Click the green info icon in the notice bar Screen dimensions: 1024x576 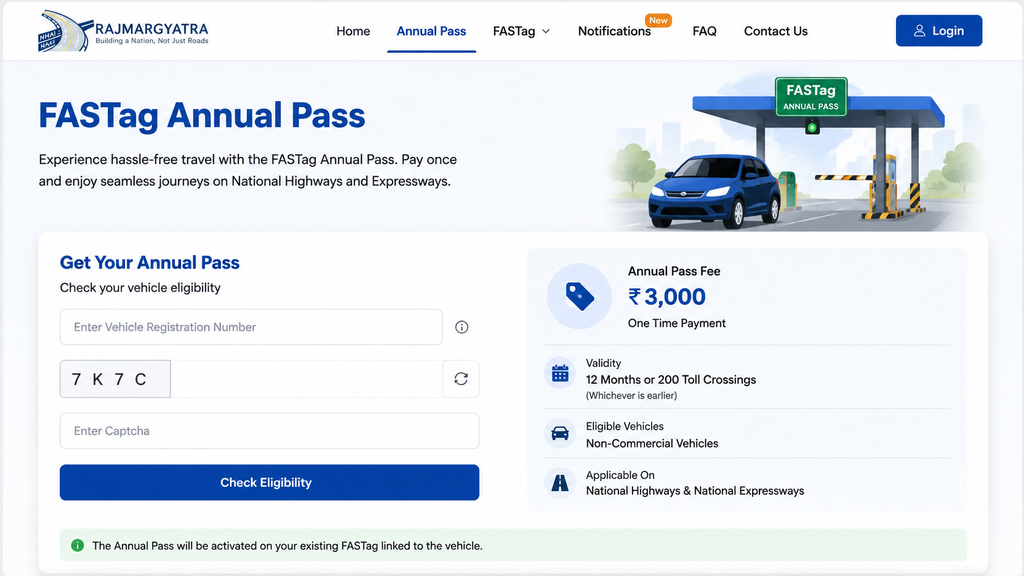coord(77,545)
